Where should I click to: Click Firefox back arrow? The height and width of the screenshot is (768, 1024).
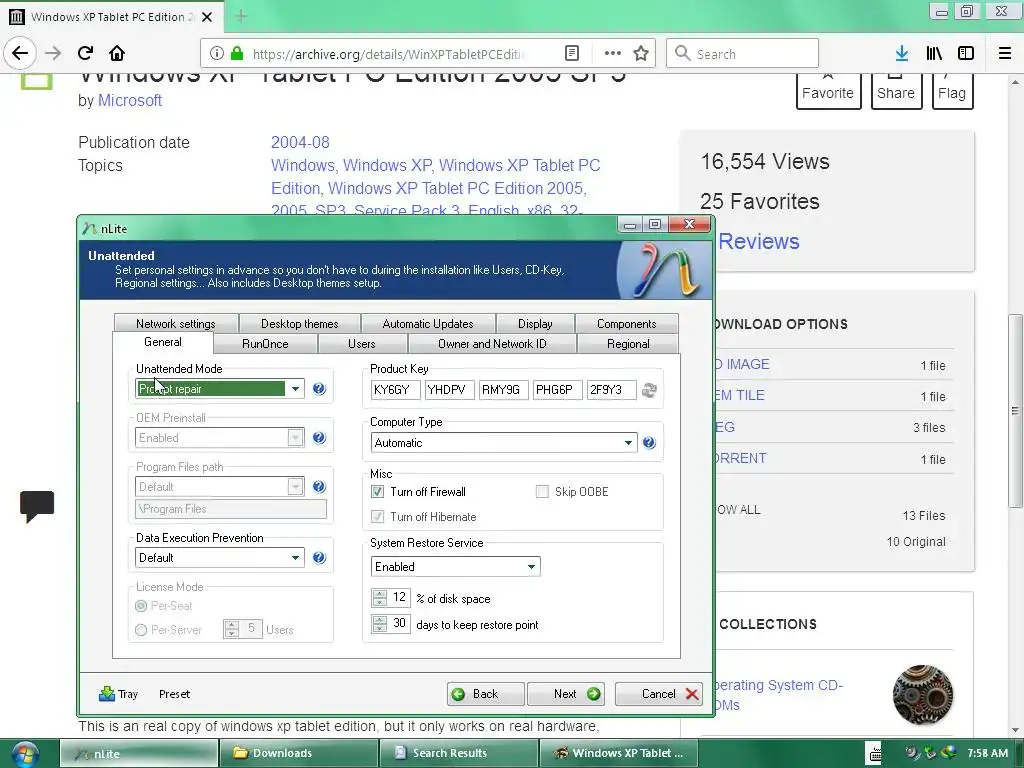point(20,53)
